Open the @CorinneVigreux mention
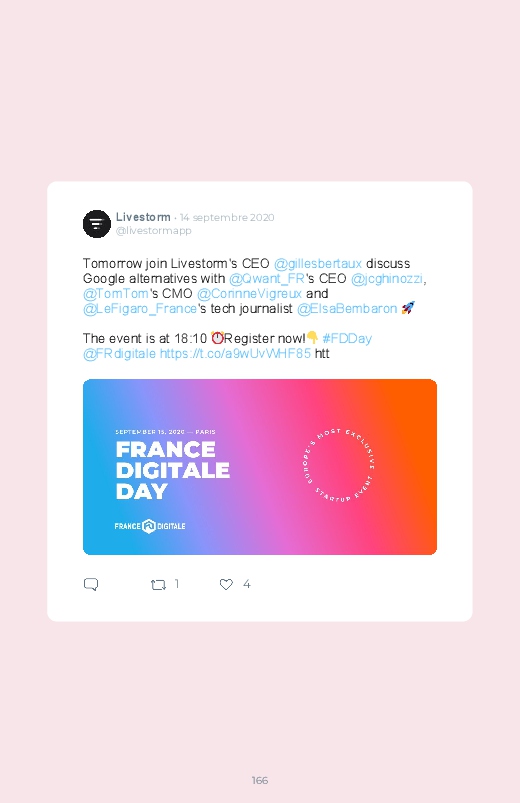The width and height of the screenshot is (520, 803). pyautogui.click(x=249, y=293)
